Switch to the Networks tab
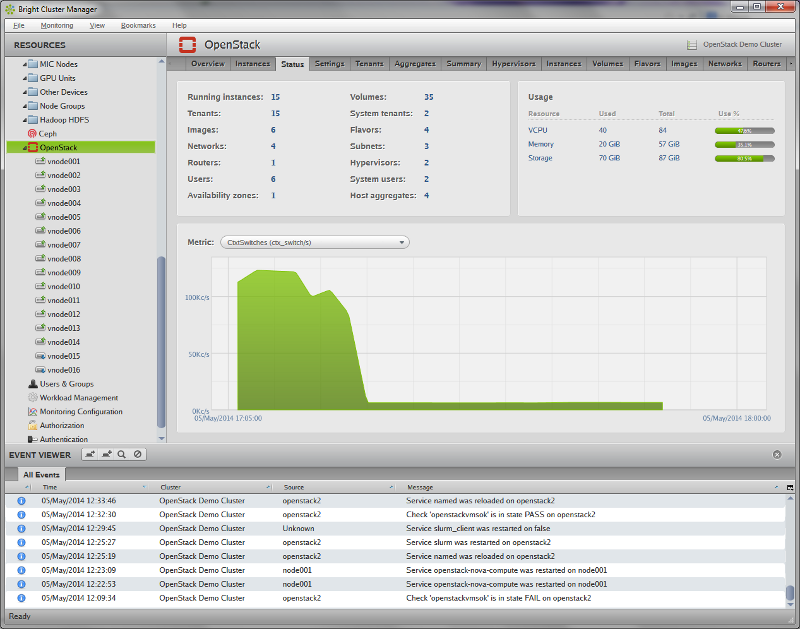Viewport: 800px width, 629px height. tap(725, 64)
